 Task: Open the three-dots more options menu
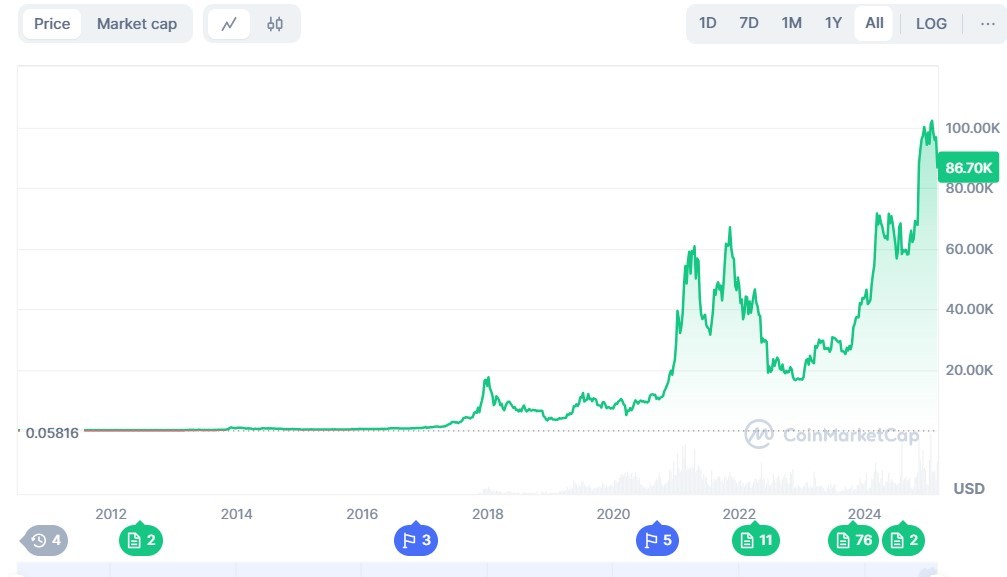tap(988, 24)
